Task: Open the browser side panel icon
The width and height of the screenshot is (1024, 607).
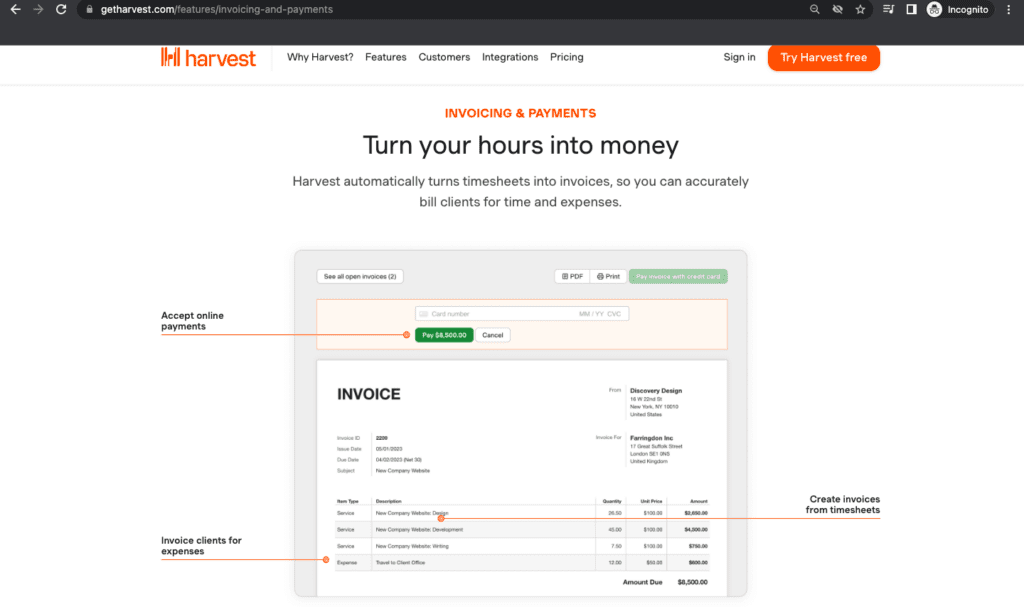Action: point(911,9)
